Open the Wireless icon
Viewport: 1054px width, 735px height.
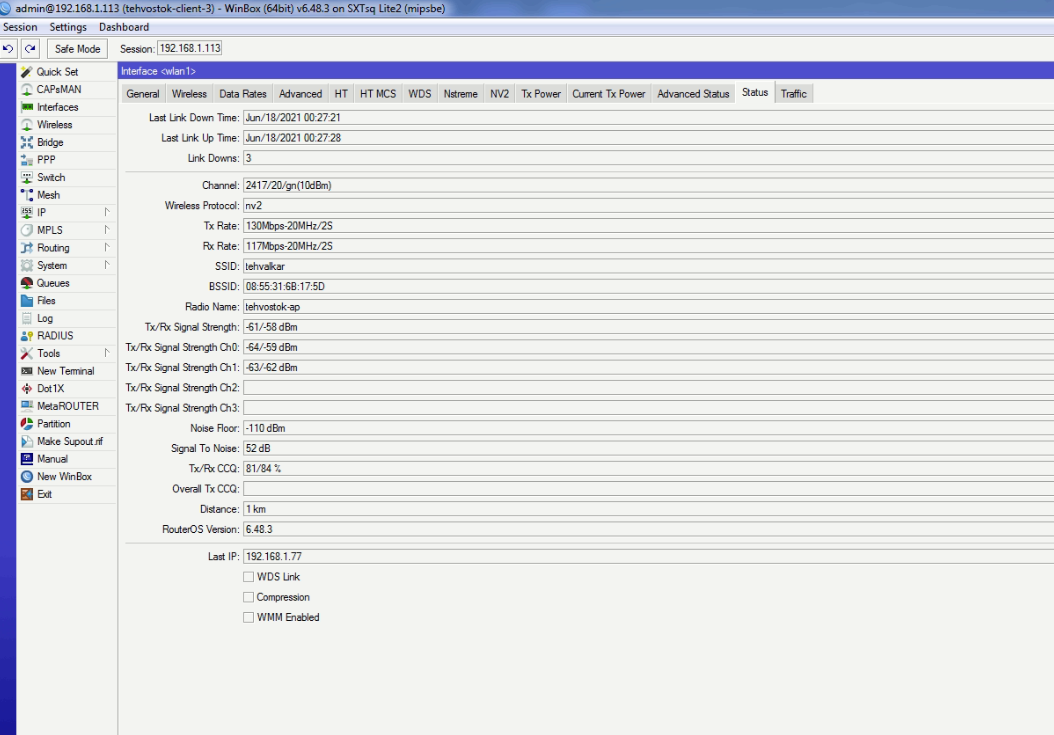pyautogui.click(x=26, y=124)
